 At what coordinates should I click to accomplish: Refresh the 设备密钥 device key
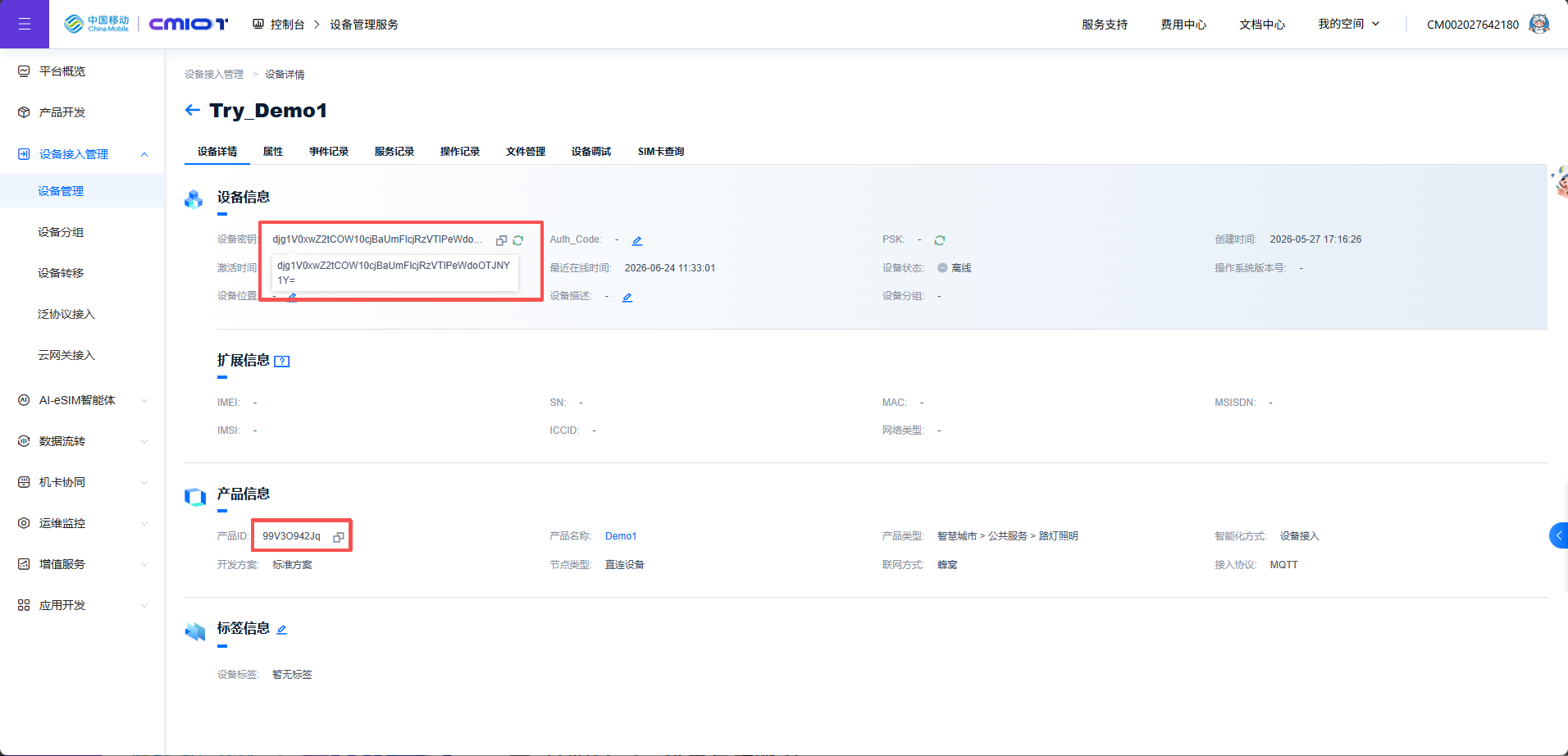click(x=518, y=240)
